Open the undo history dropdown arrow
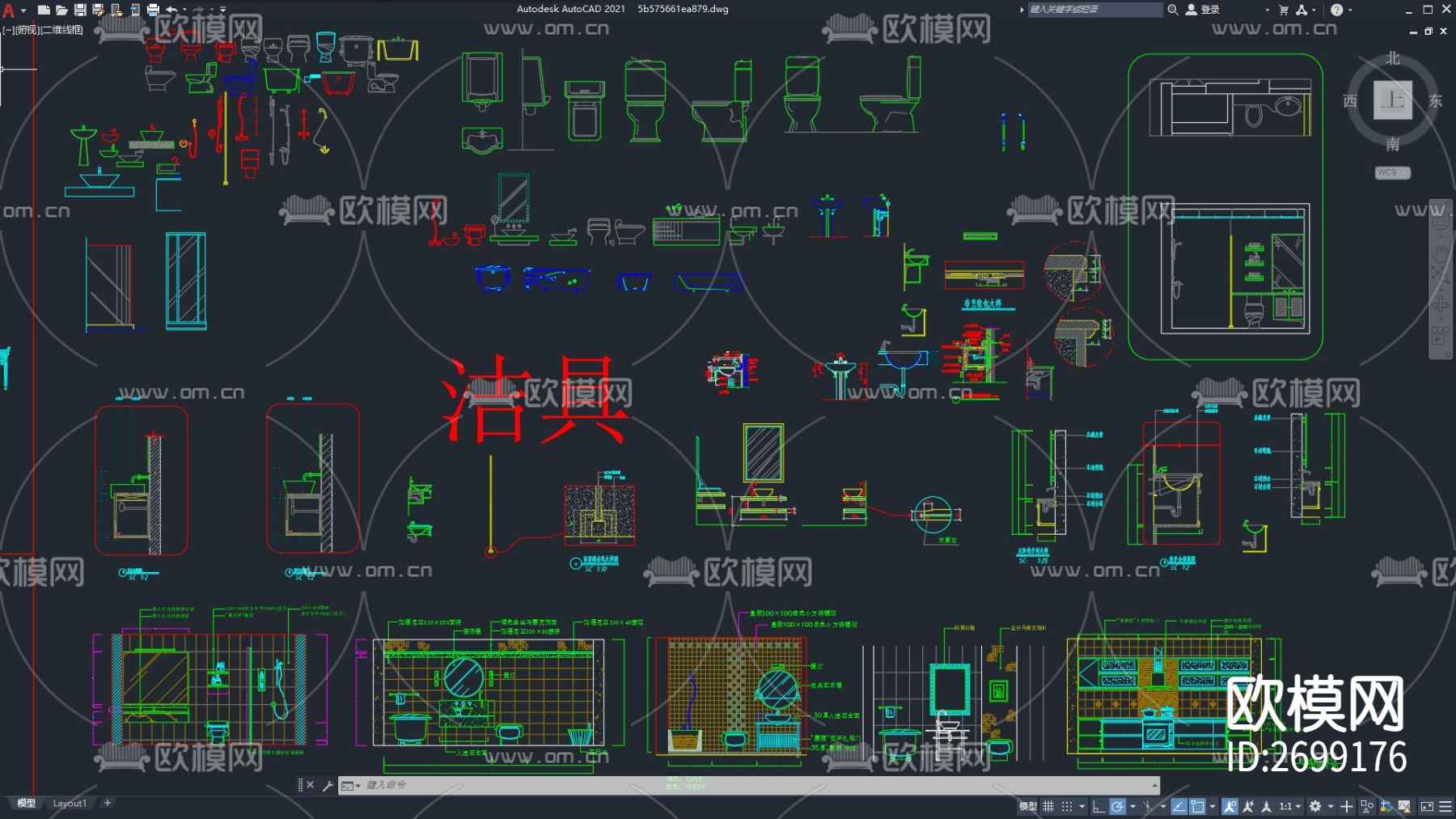 (184, 10)
